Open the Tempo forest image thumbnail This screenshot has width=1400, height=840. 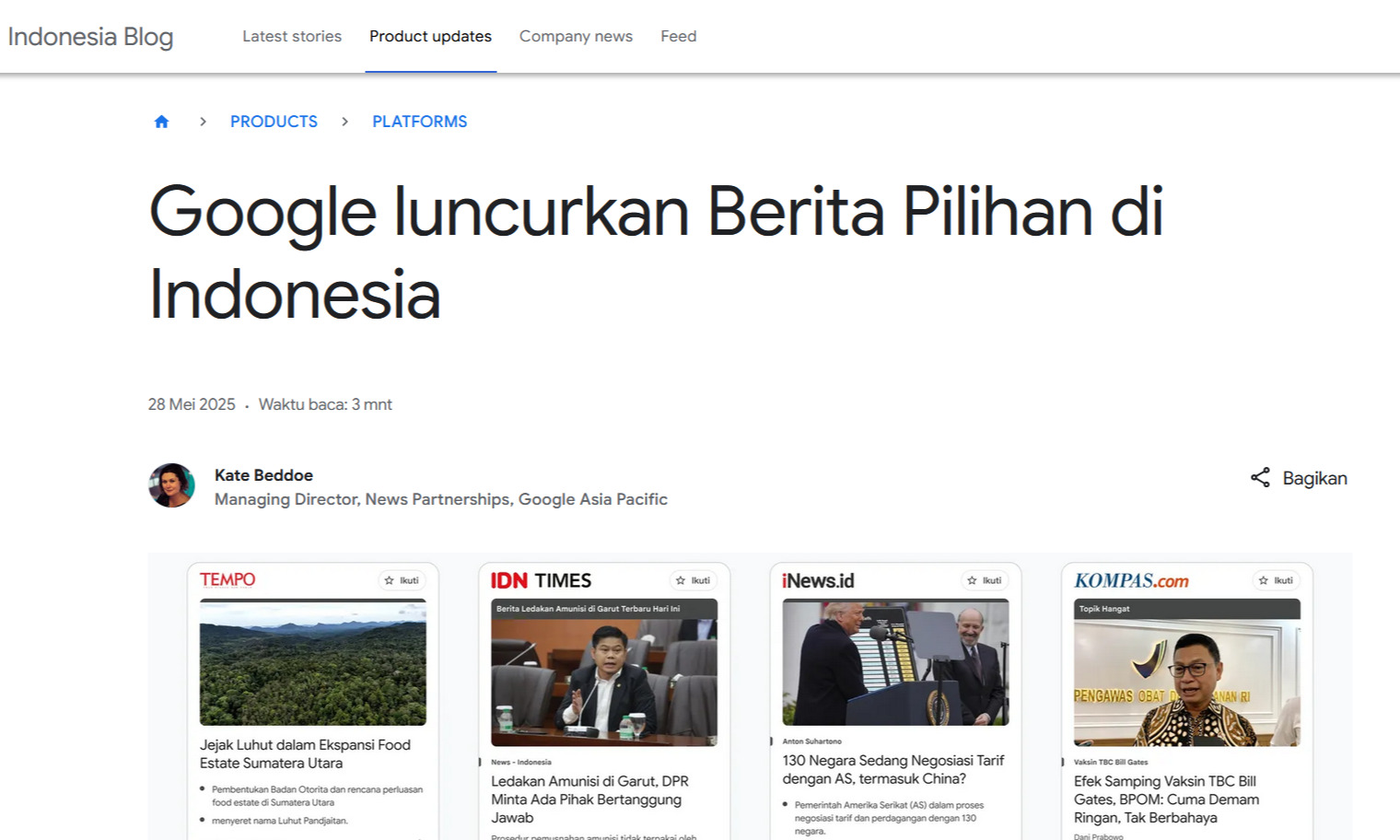click(313, 662)
